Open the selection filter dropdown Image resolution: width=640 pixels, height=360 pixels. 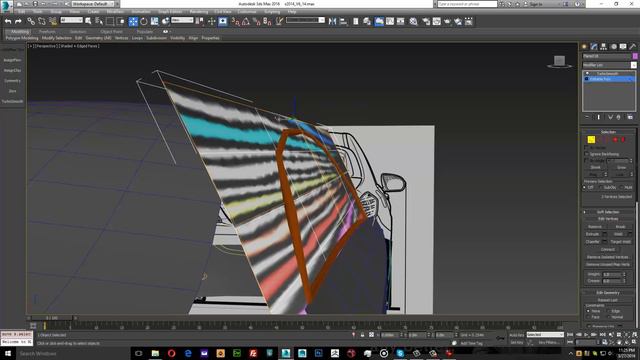(x=72, y=20)
